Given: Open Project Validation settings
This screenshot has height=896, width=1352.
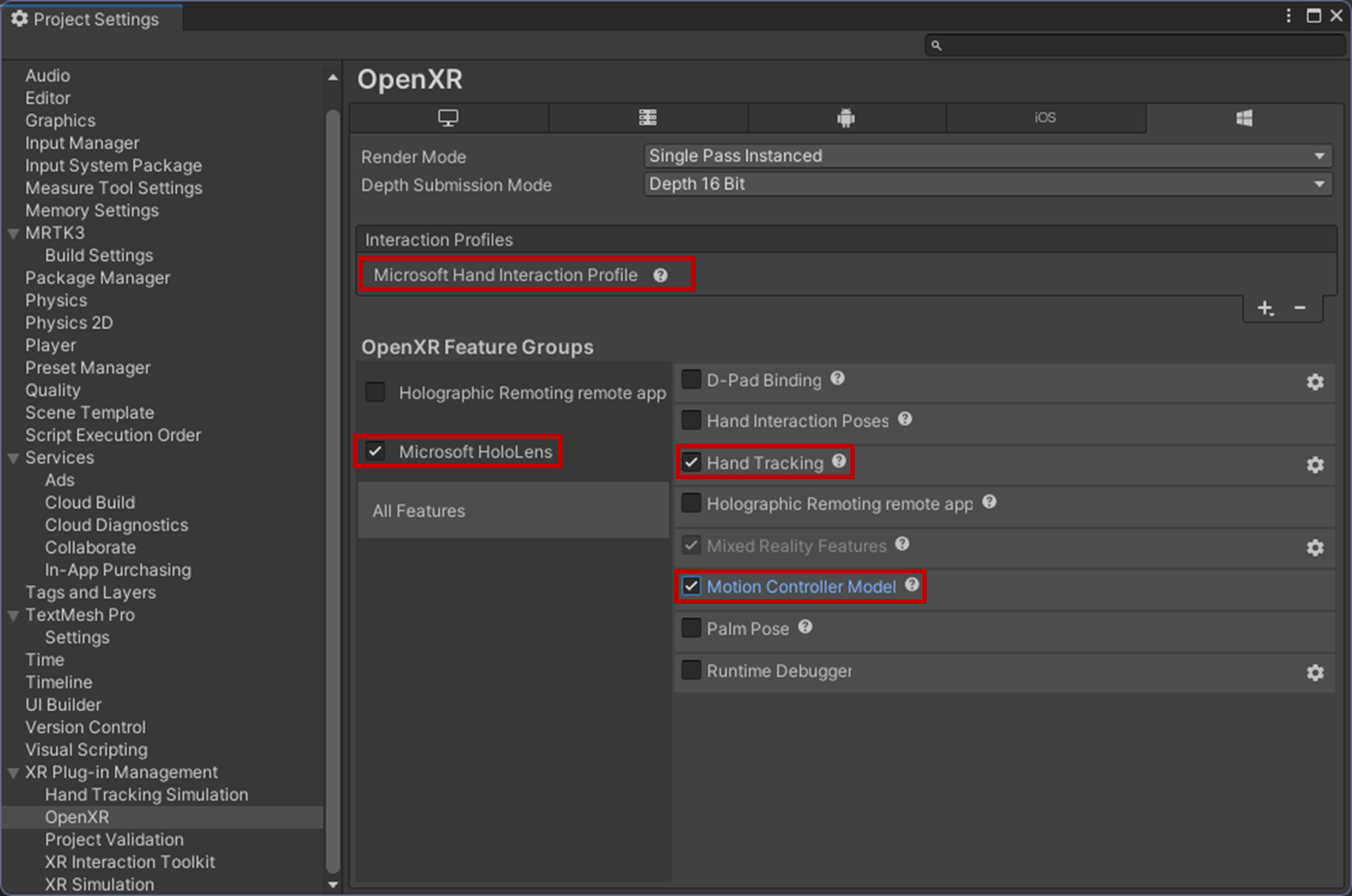Looking at the screenshot, I should (114, 839).
